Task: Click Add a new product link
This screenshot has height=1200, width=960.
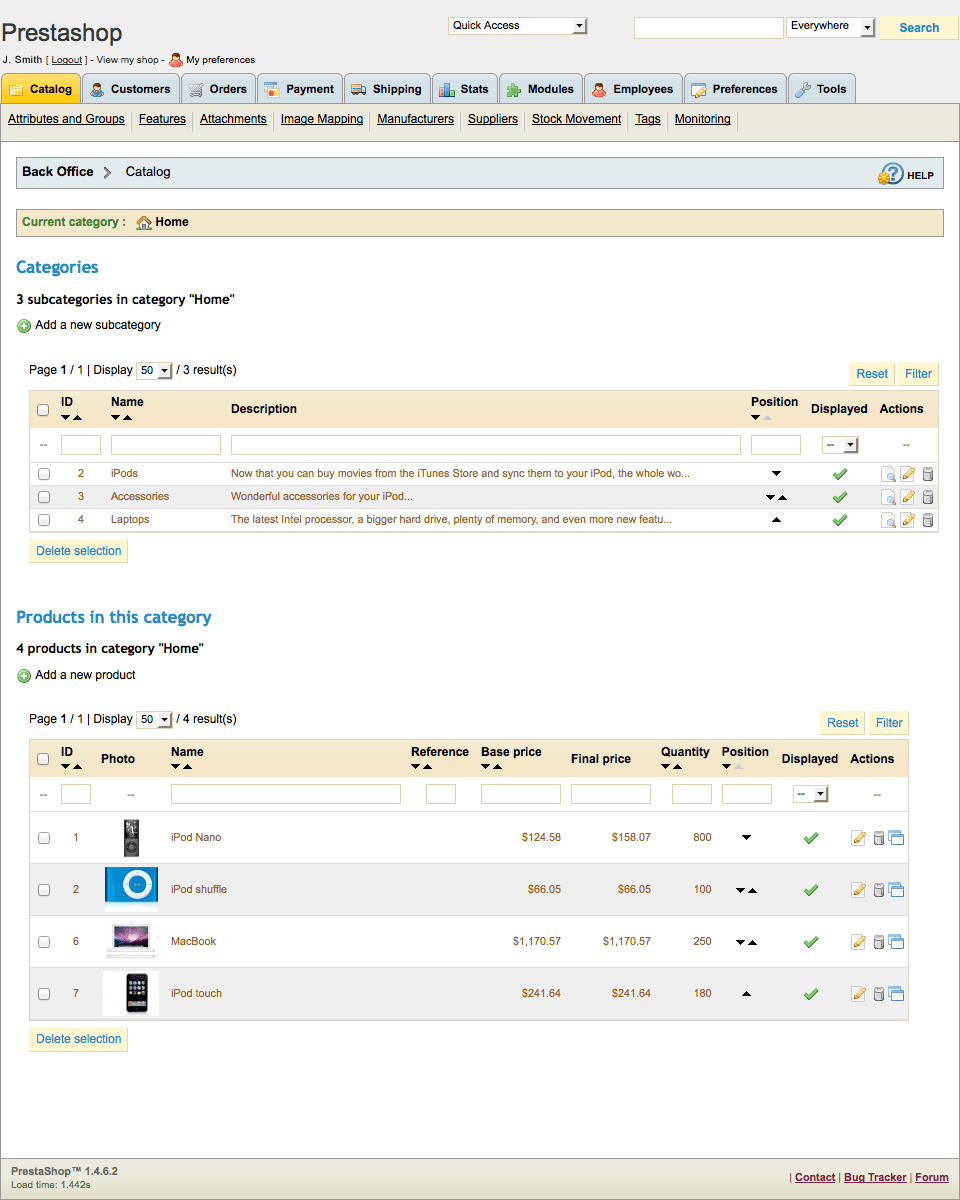Action: click(85, 675)
